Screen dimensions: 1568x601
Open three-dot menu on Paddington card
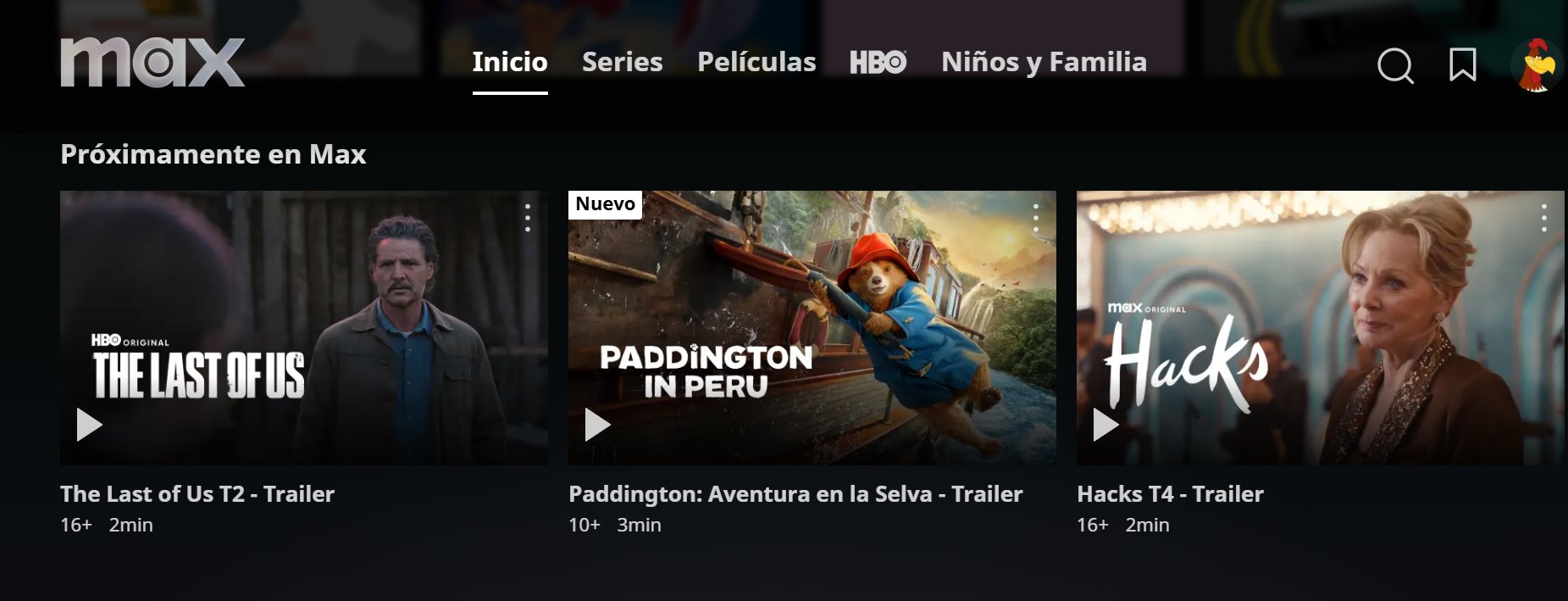(x=1036, y=218)
